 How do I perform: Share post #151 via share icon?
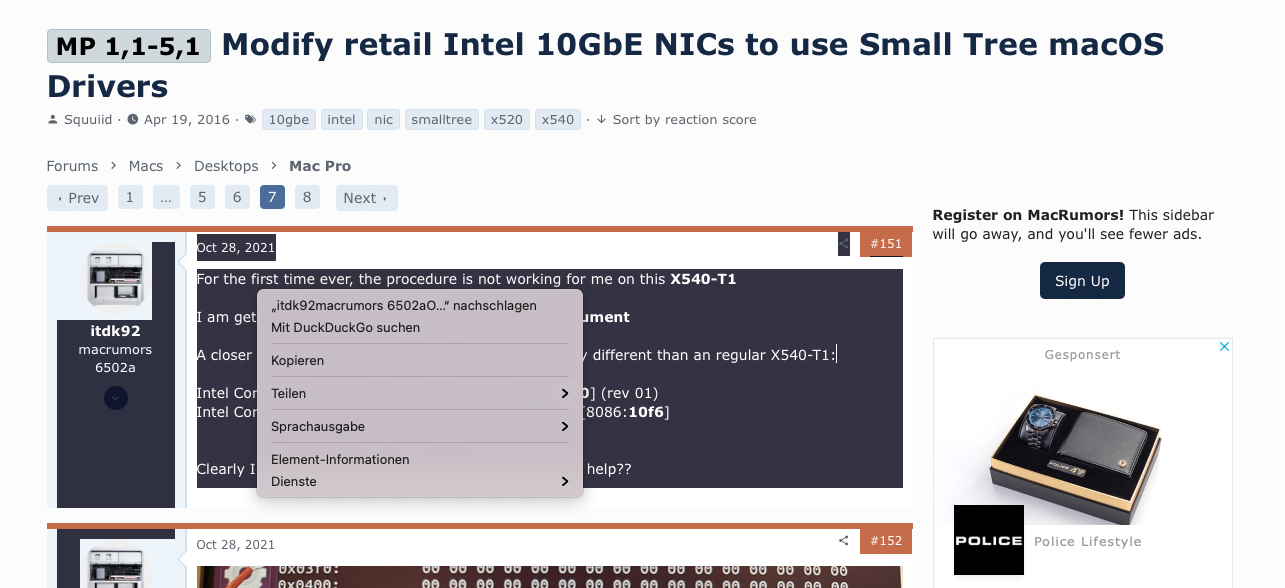pyautogui.click(x=844, y=243)
